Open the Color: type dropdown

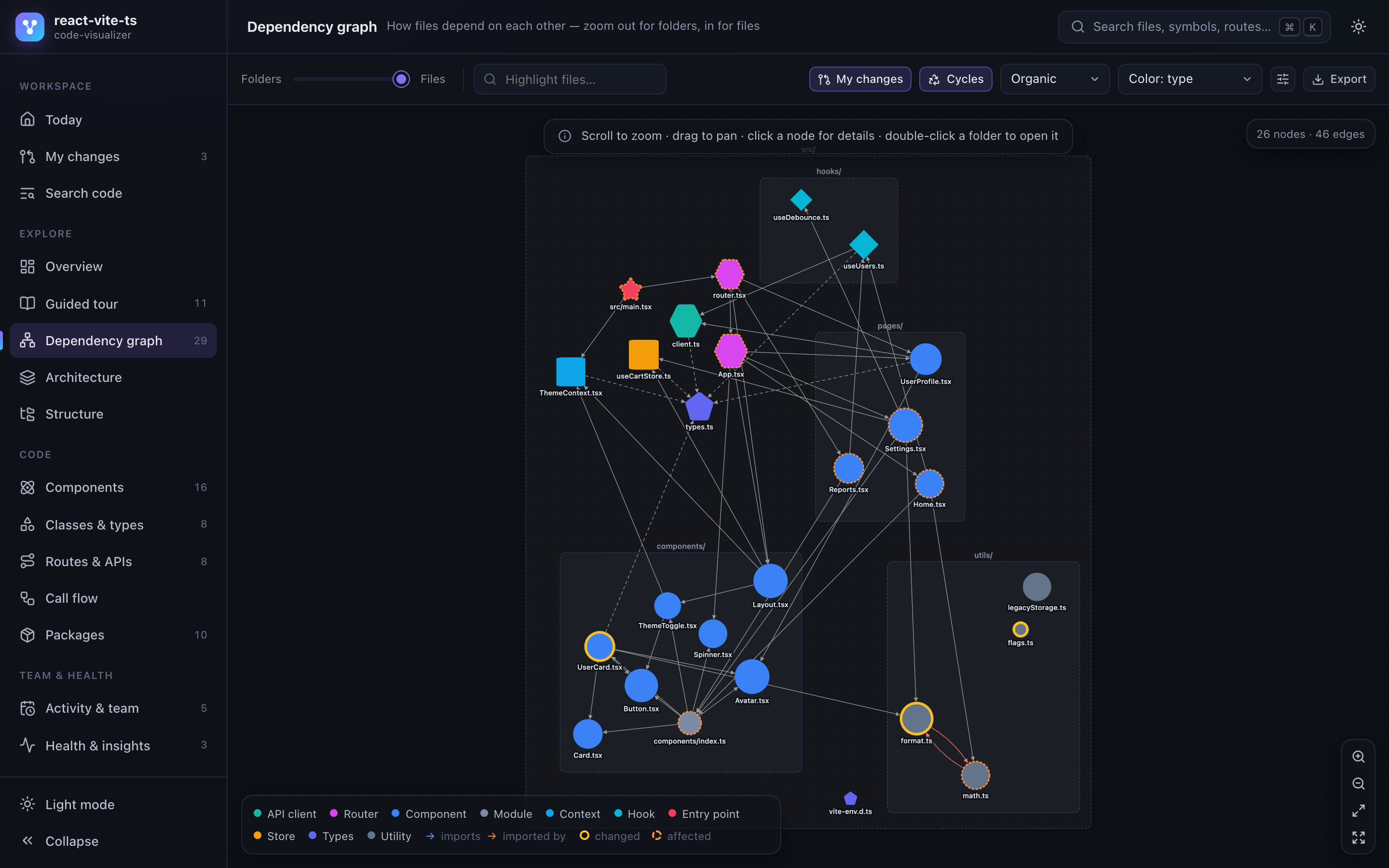click(x=1190, y=79)
